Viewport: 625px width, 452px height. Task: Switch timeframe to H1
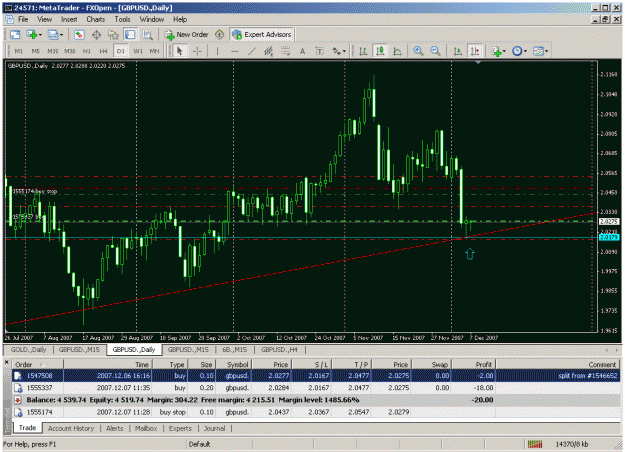coord(86,51)
